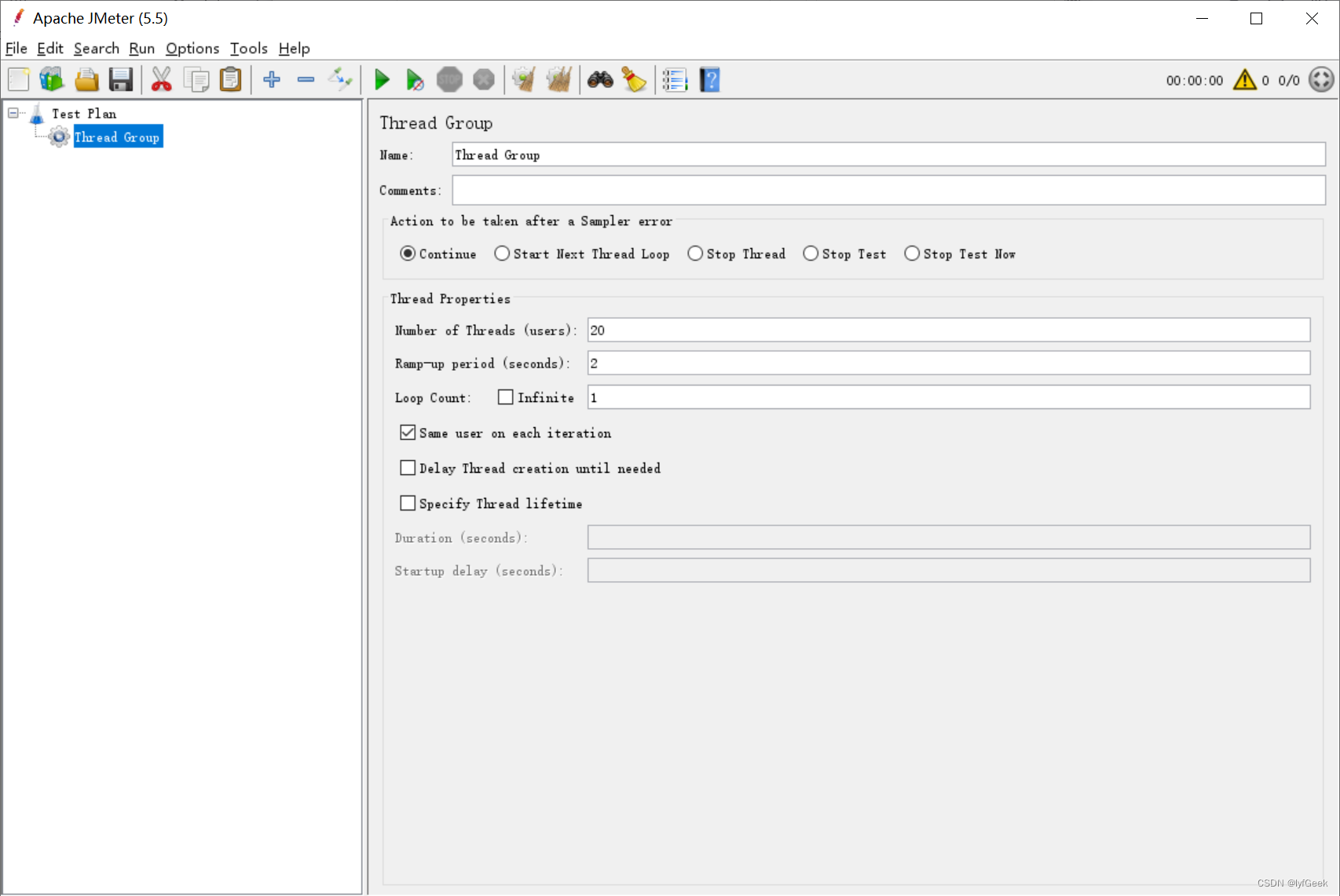
Task: Select the Stop Test radio button
Action: click(x=811, y=254)
